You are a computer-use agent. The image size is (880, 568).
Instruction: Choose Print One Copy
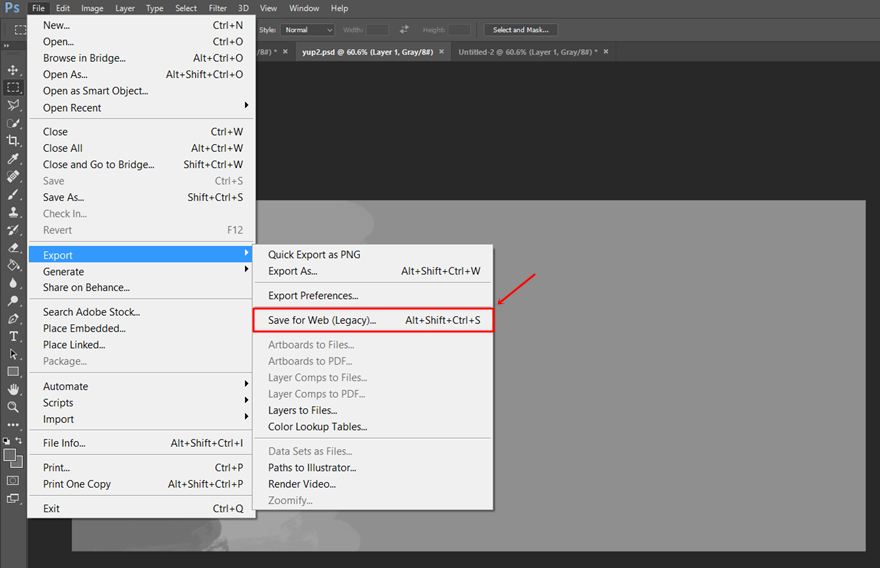(x=140, y=484)
